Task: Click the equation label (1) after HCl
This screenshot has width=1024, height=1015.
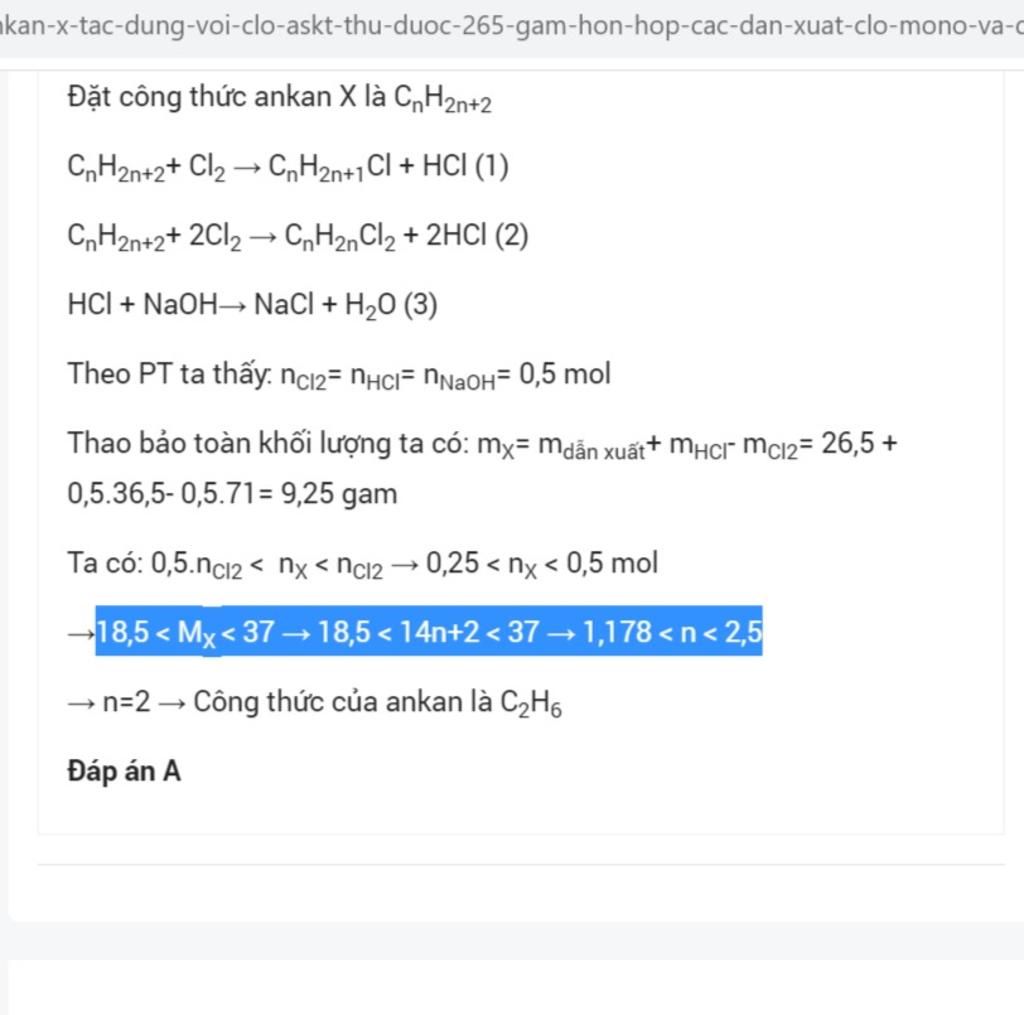Action: pyautogui.click(x=491, y=166)
